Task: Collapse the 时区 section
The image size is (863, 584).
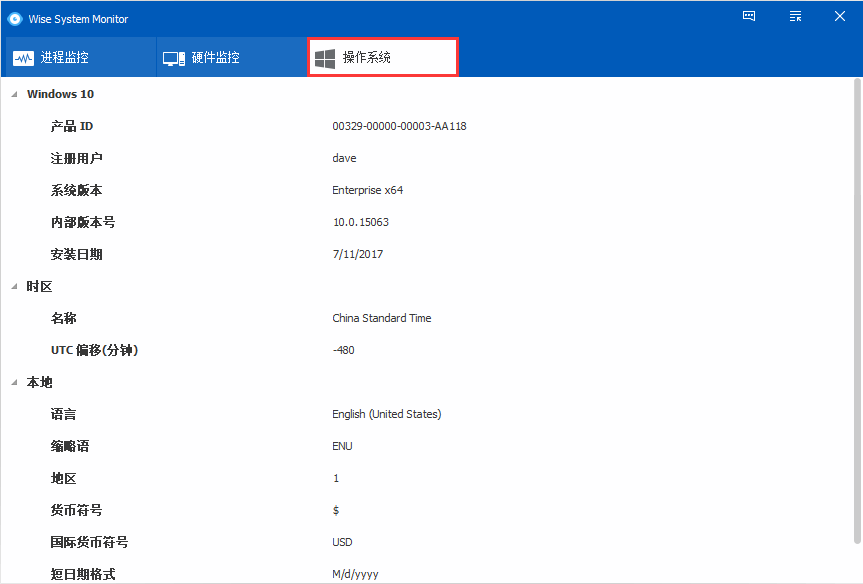Action: click(x=14, y=286)
